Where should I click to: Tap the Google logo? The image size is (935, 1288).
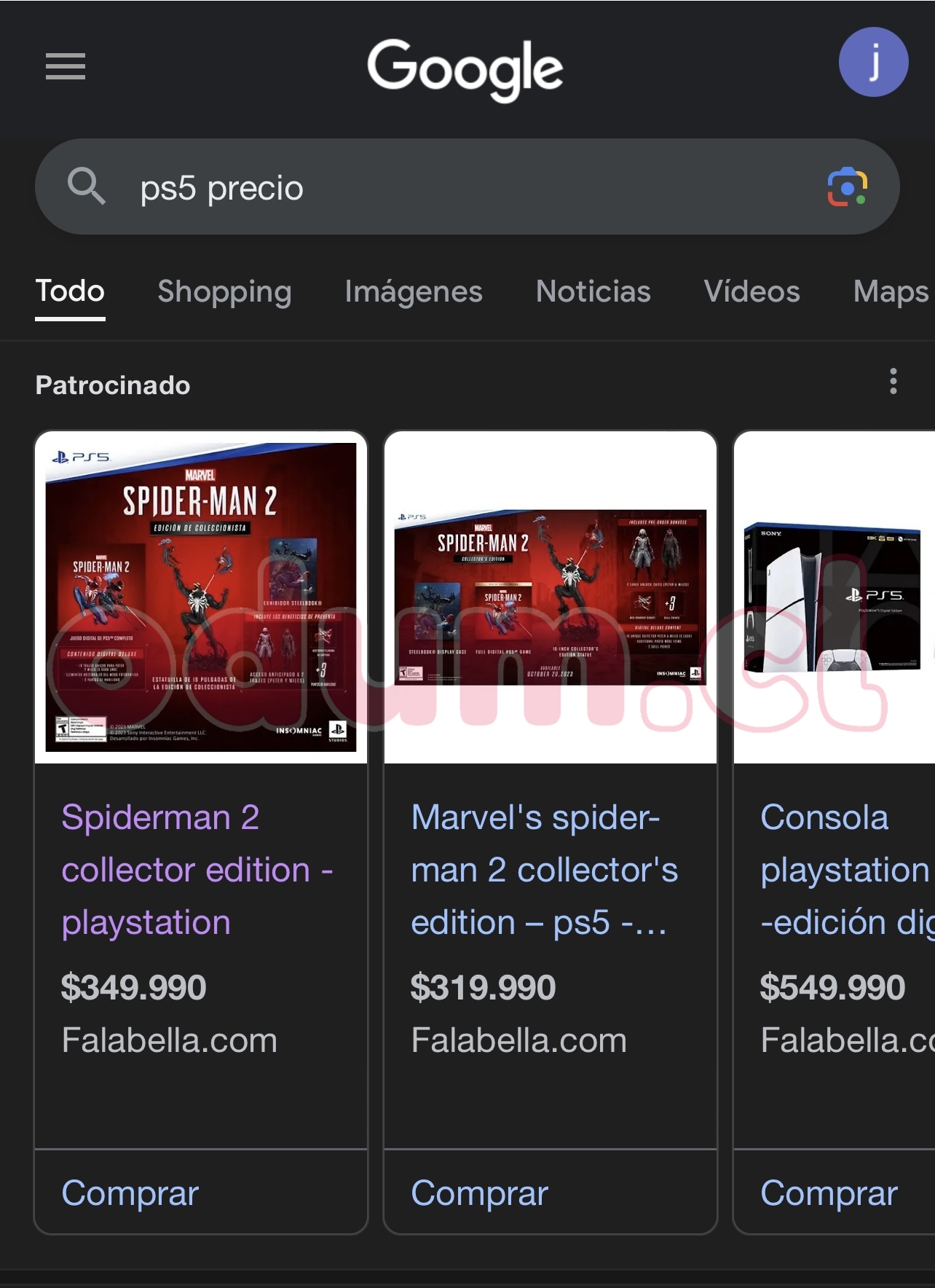click(x=465, y=68)
